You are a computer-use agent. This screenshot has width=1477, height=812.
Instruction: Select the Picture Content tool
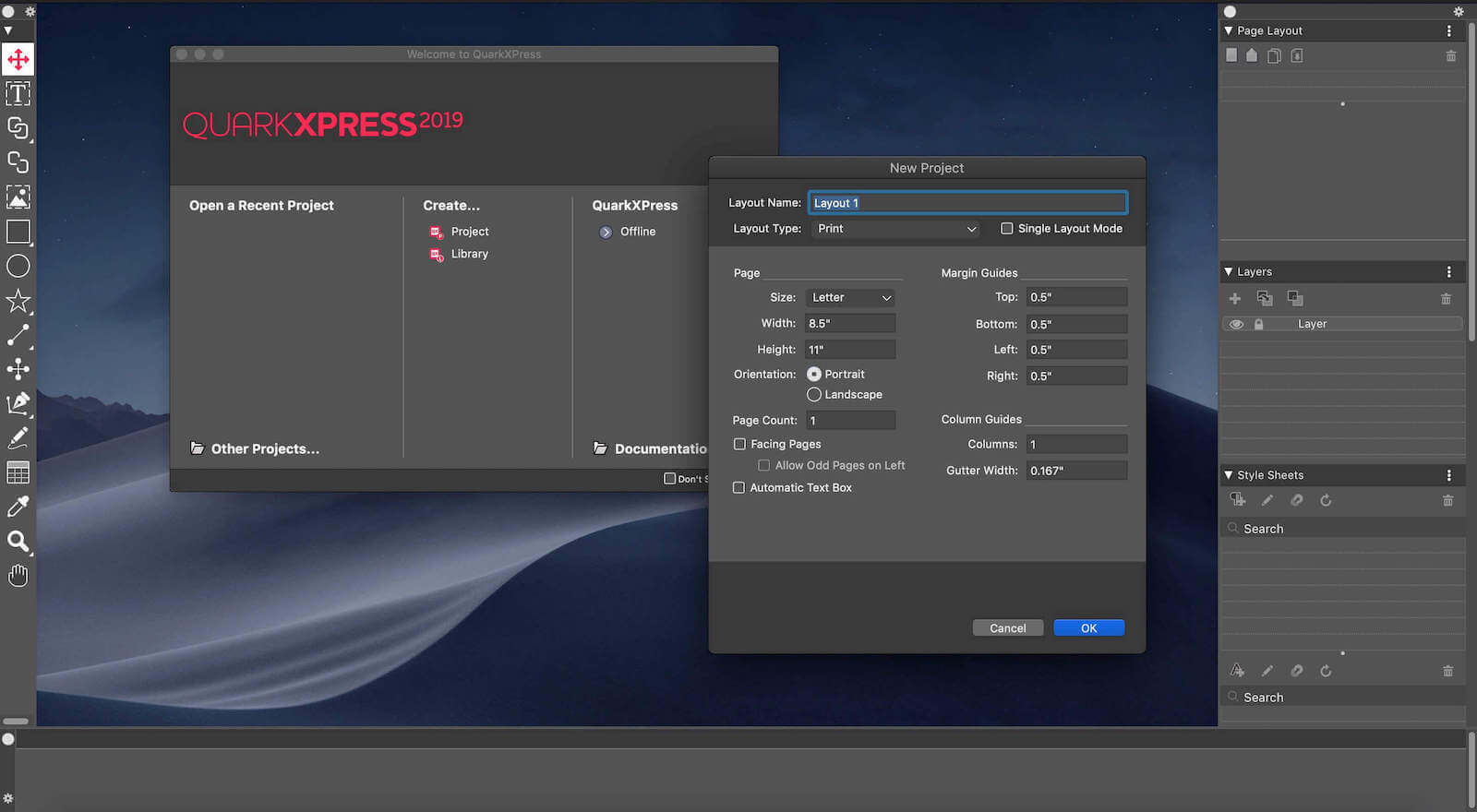18,197
